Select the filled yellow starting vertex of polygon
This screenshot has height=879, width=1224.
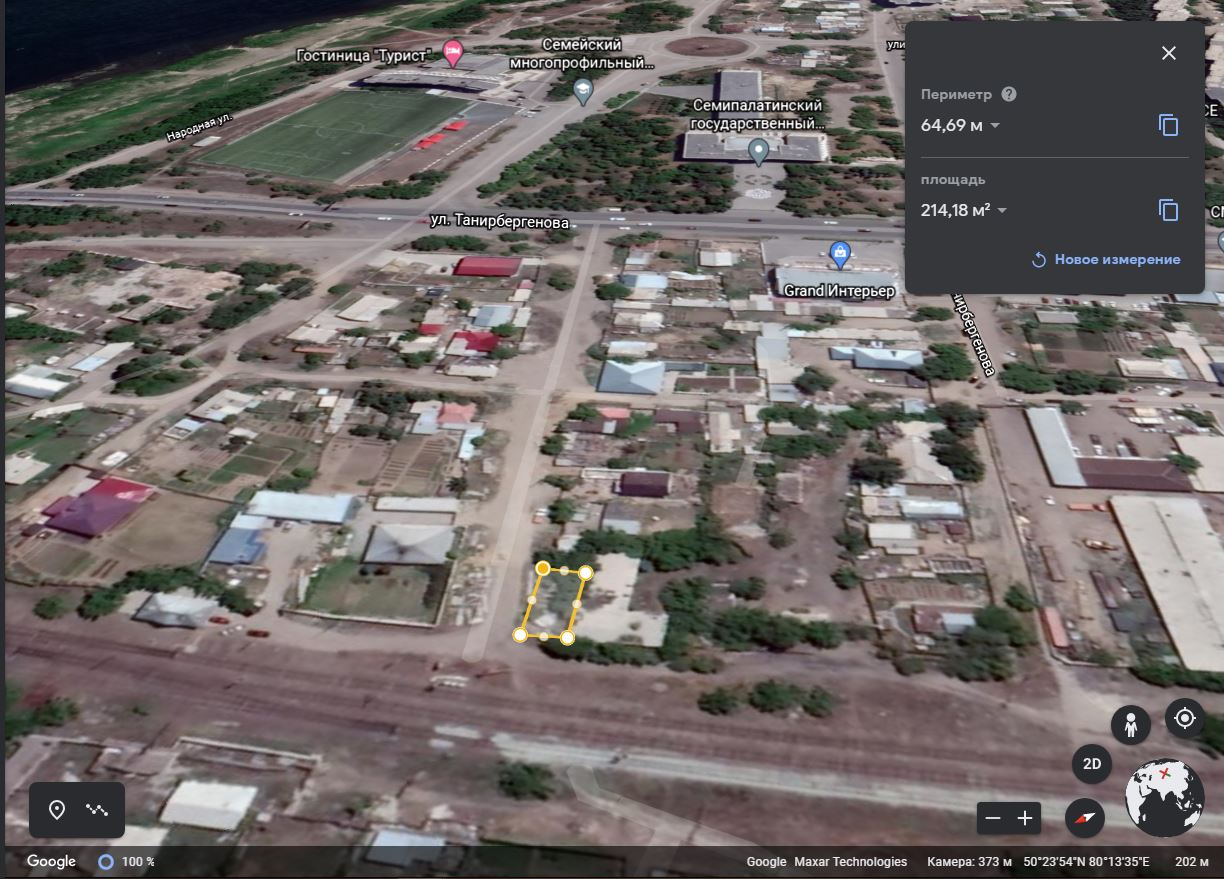pyautogui.click(x=542, y=568)
